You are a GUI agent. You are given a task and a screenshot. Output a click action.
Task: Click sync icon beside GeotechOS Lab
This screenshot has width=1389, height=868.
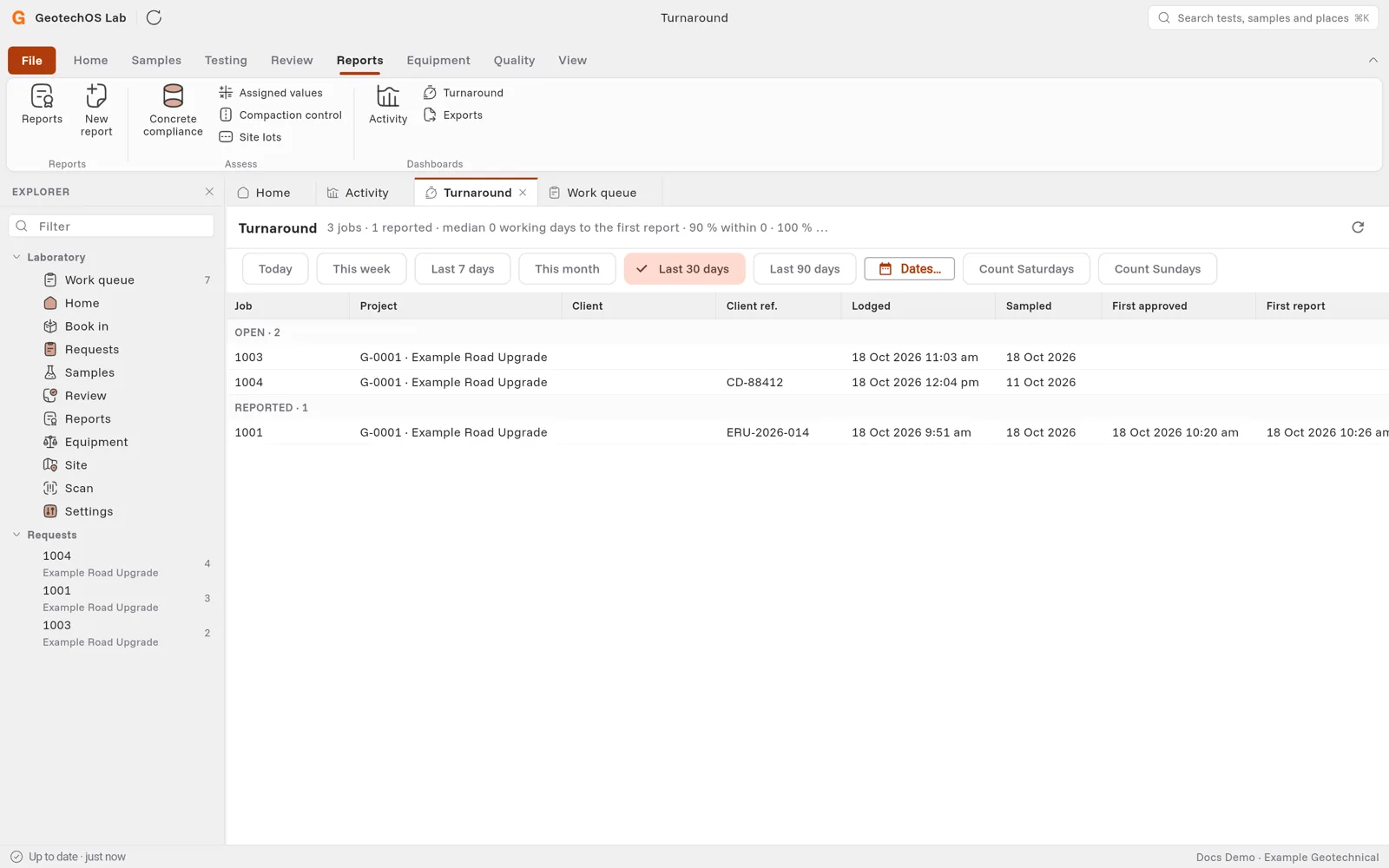click(154, 17)
